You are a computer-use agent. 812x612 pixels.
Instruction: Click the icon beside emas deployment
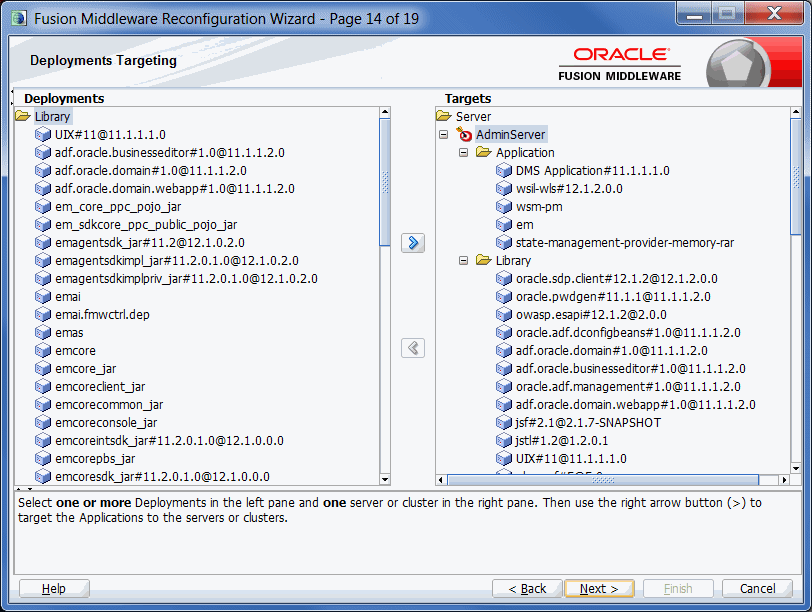(x=42, y=332)
